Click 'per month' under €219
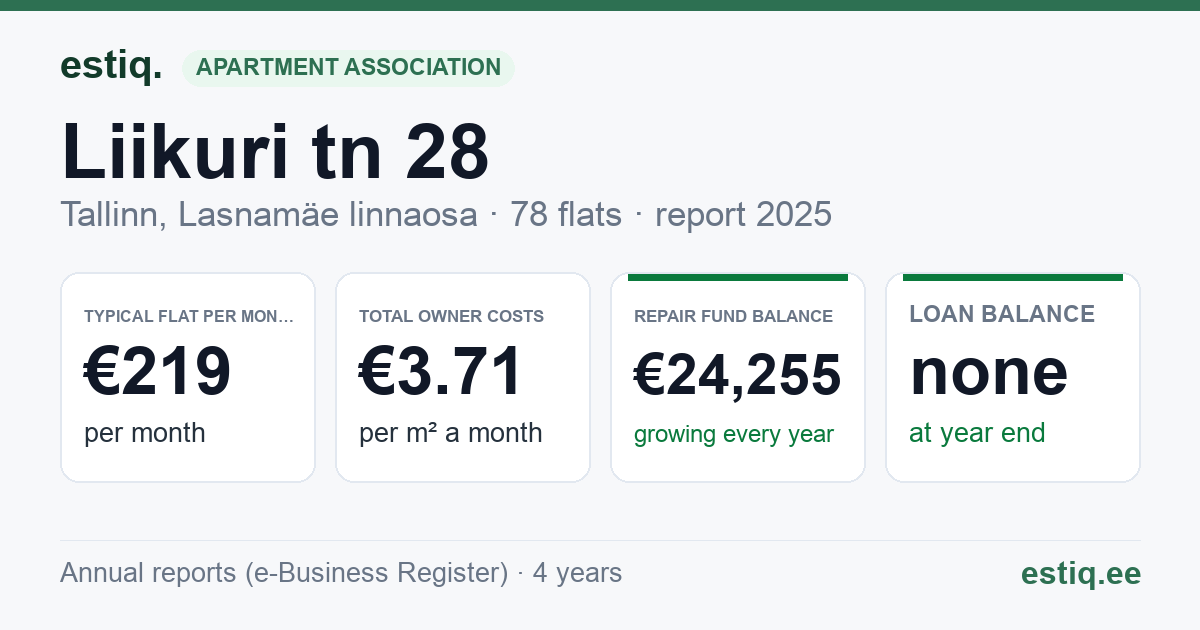1200x630 pixels. tap(144, 433)
